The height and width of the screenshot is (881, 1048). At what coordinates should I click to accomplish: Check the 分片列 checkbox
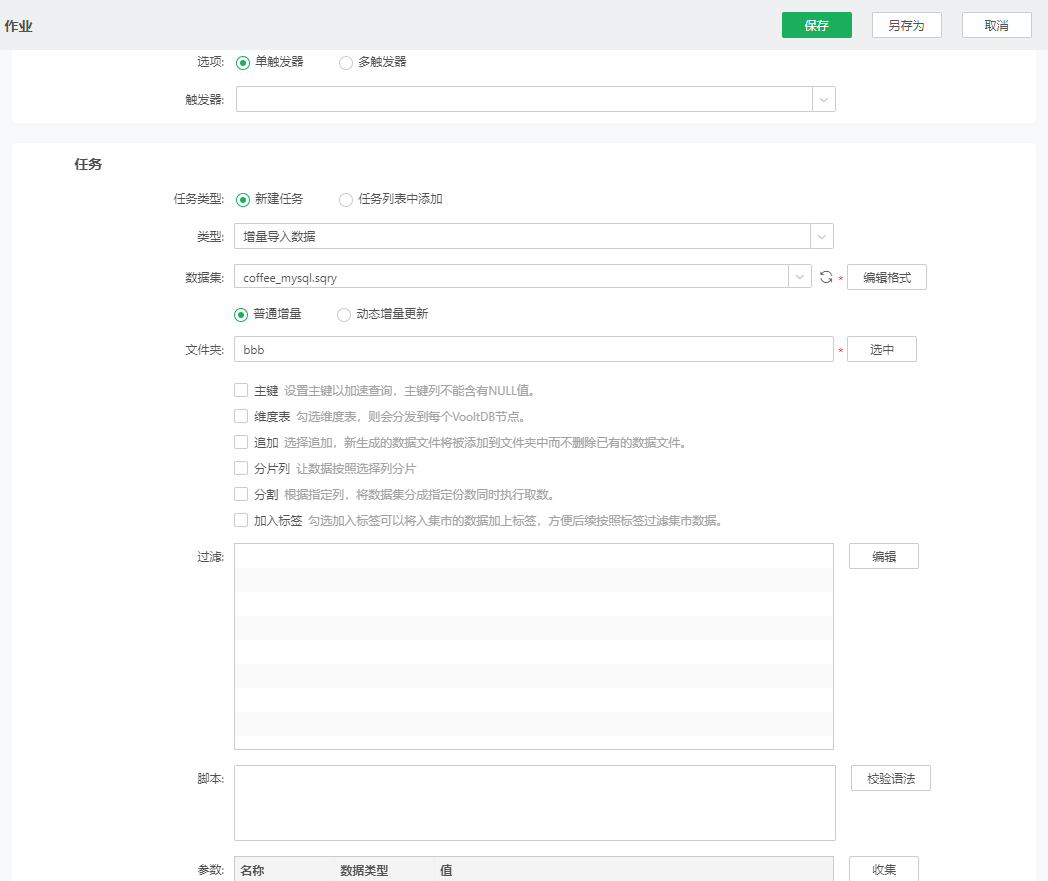click(x=239, y=467)
